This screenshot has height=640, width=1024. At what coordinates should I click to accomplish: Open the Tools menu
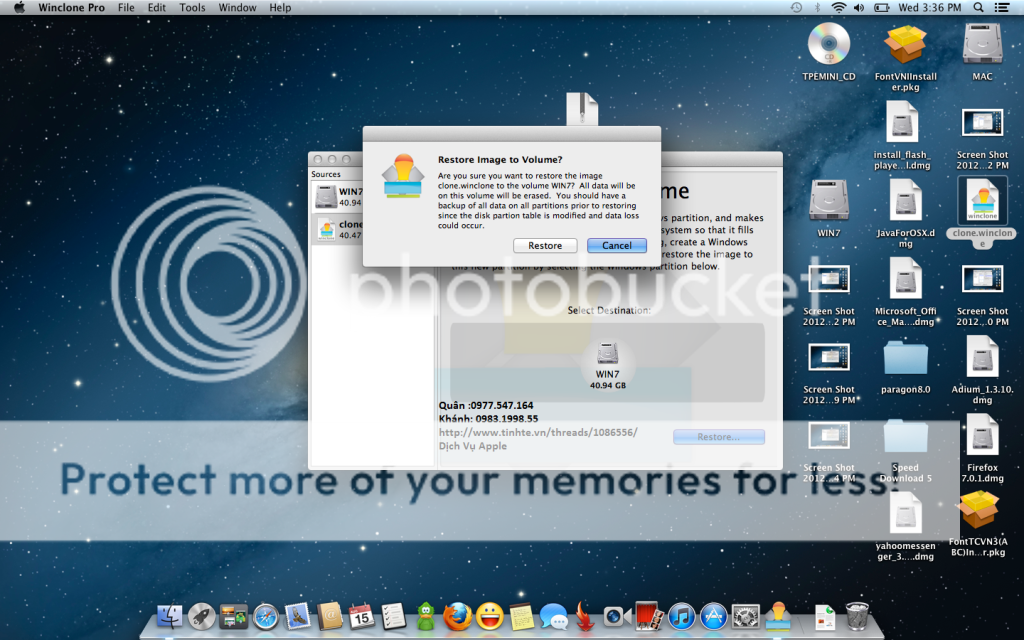pos(192,8)
